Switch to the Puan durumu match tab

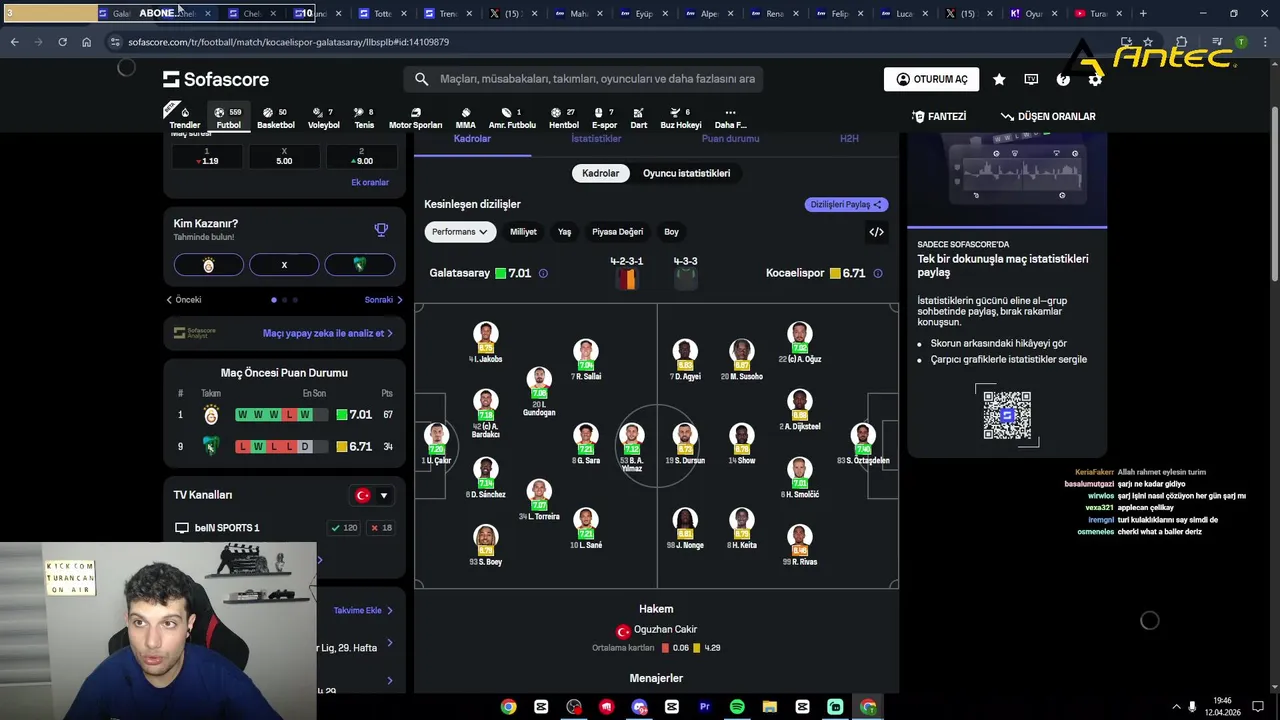(730, 139)
